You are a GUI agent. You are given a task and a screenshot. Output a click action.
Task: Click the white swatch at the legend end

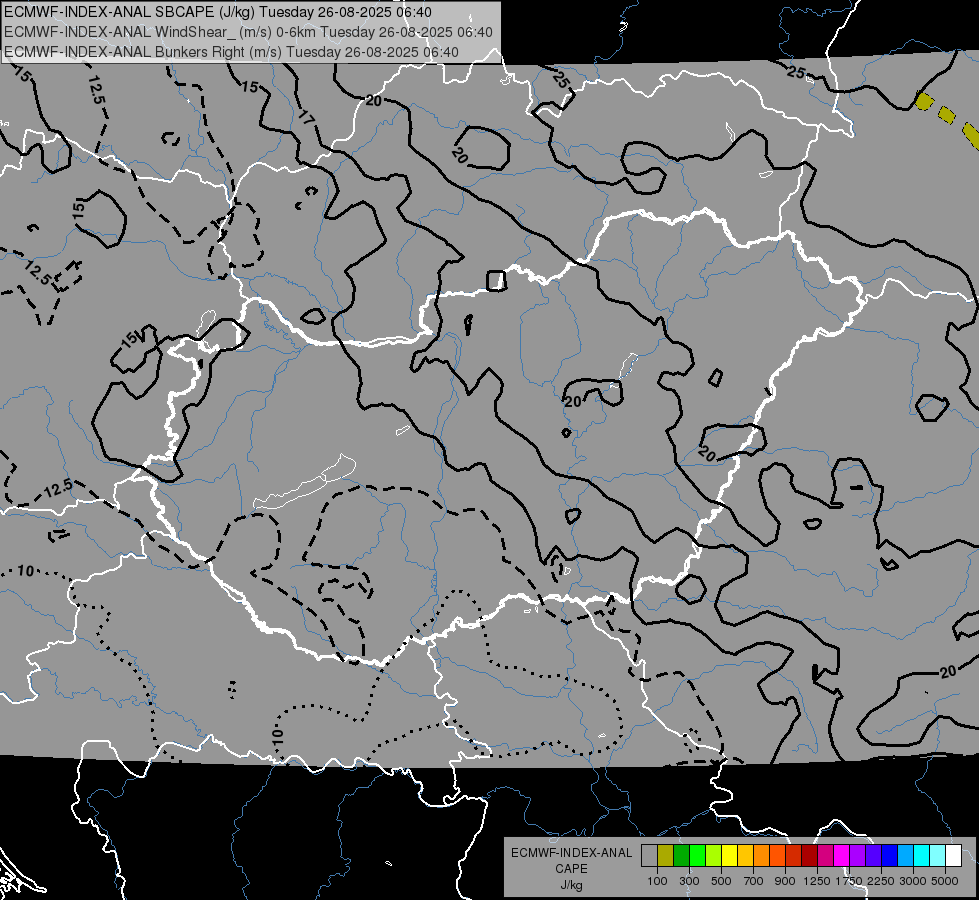tap(954, 856)
